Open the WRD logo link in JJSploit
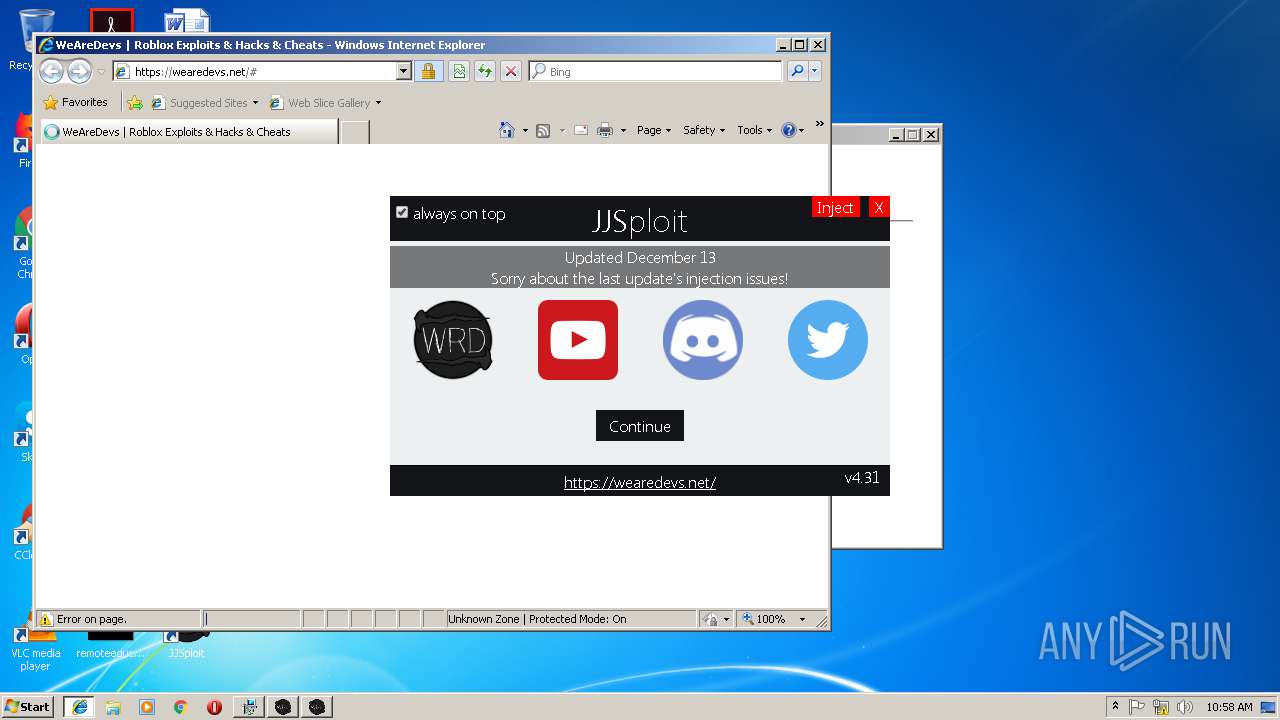The width and height of the screenshot is (1280, 720). (x=453, y=340)
